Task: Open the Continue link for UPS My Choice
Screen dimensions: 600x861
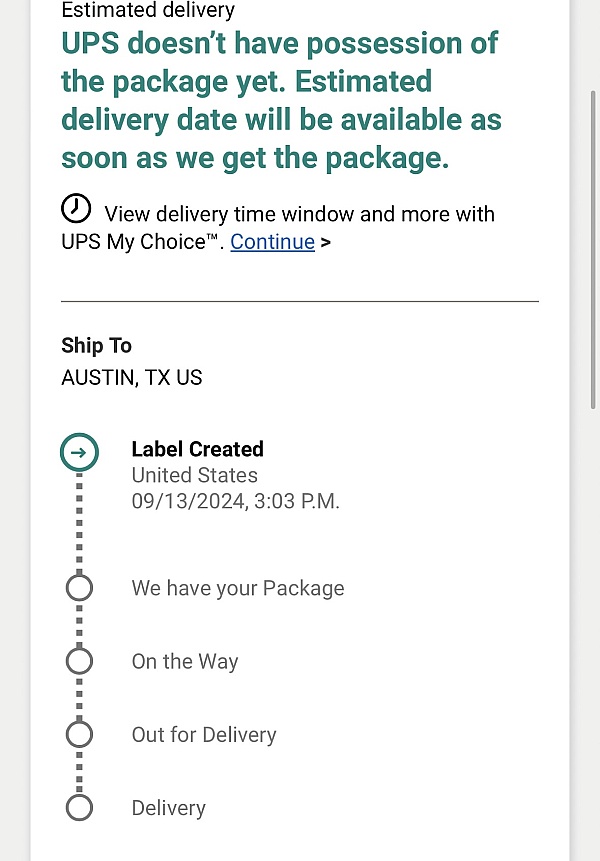Action: click(x=272, y=242)
